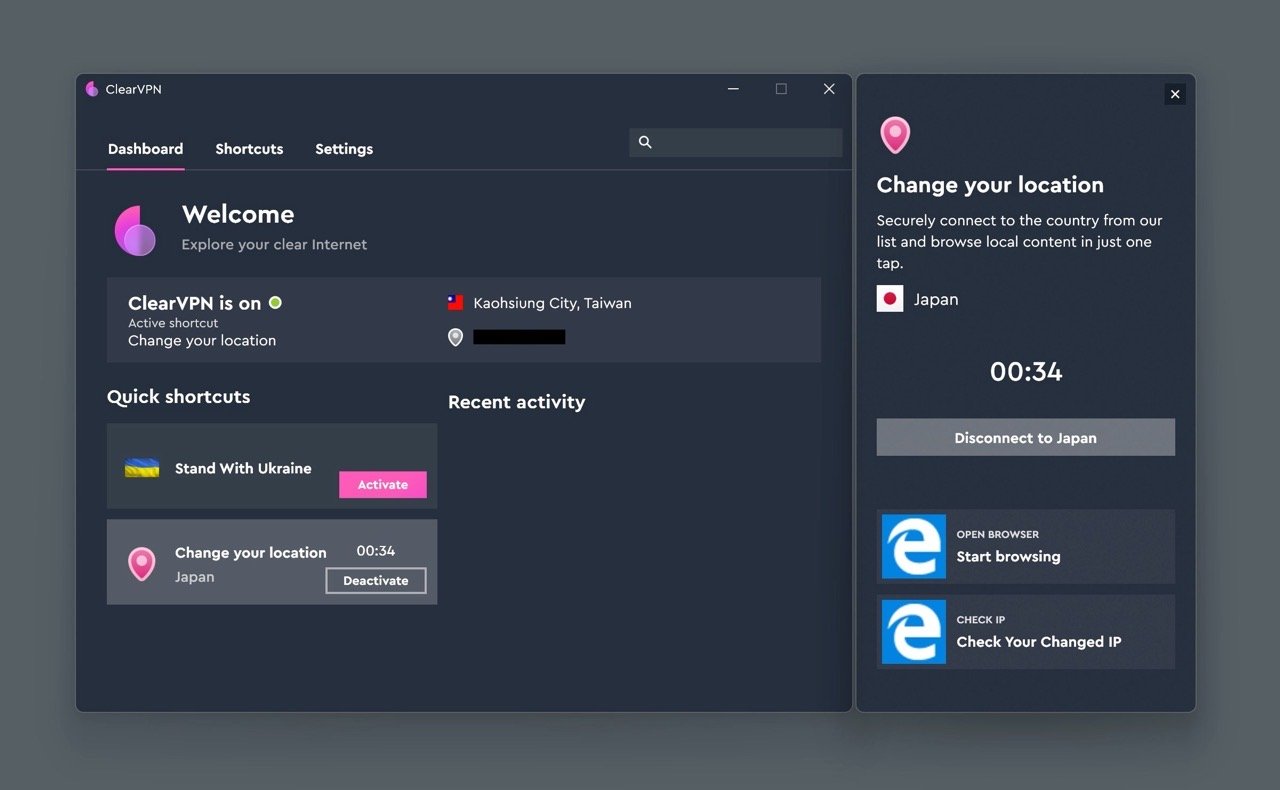Open the Dashboard tab
The width and height of the screenshot is (1280, 790).
coord(145,149)
